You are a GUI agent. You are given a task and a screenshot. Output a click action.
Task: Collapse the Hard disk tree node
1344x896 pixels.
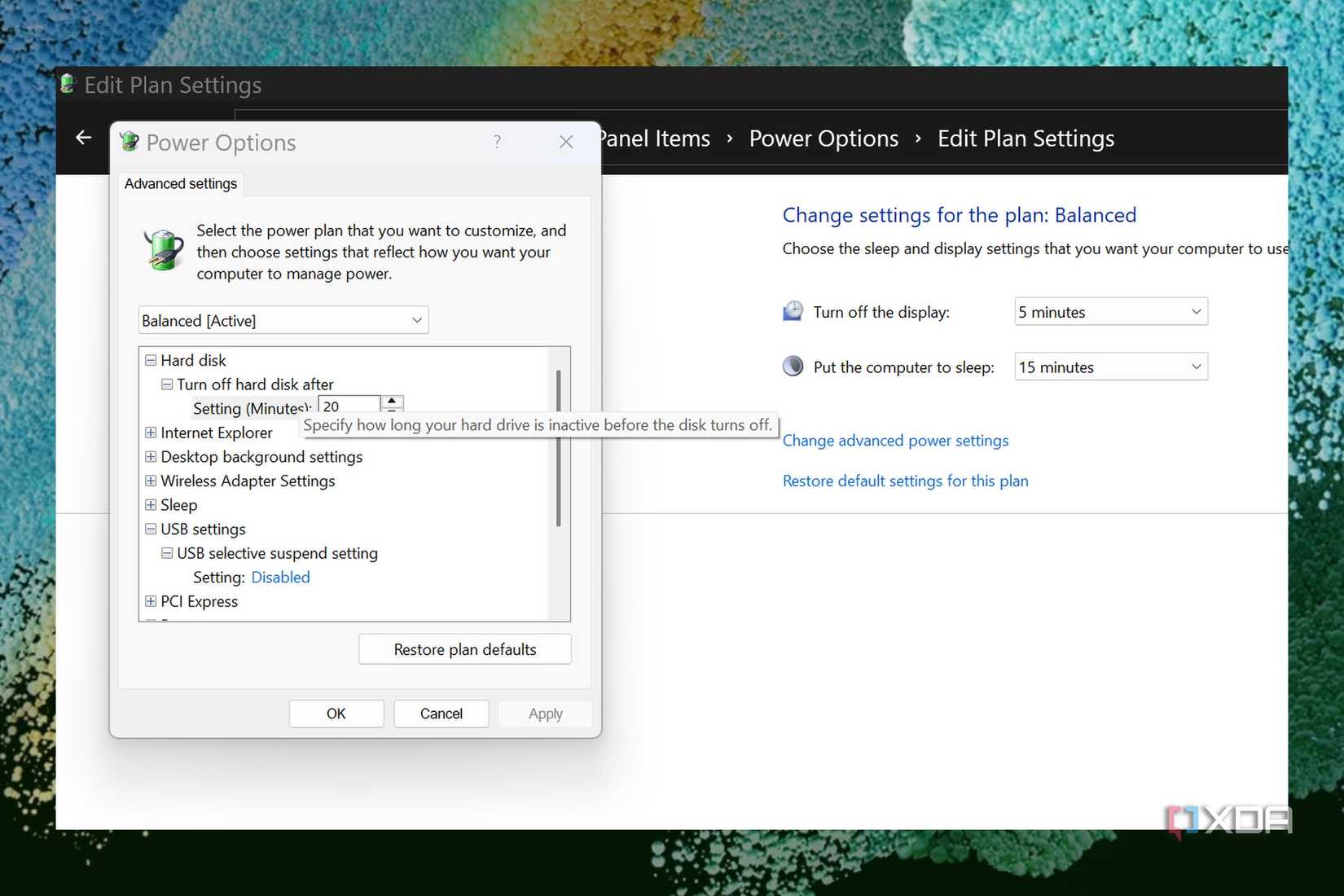151,360
